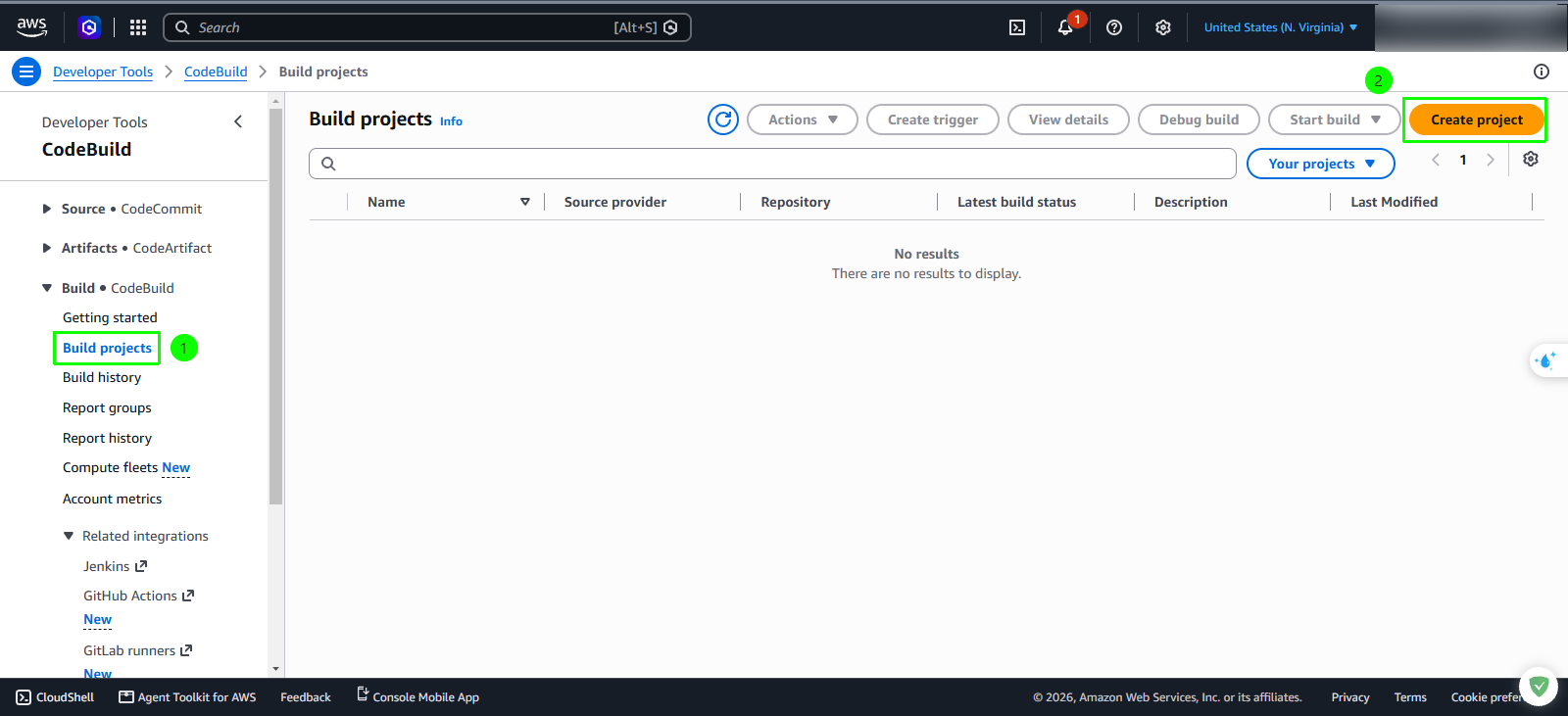This screenshot has width=1568, height=716.
Task: Open Report history in sidebar
Action: click(107, 438)
